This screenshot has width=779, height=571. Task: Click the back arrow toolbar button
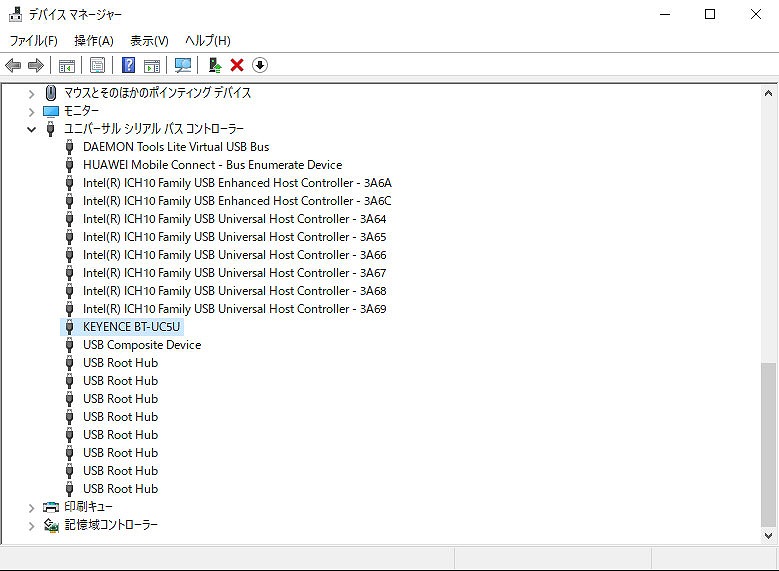coord(13,65)
